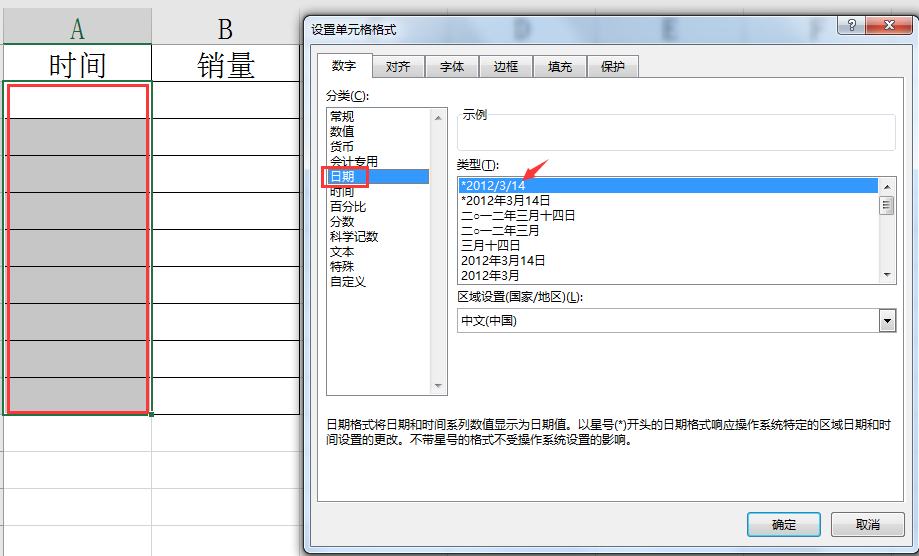Click the 时间 header cell

click(x=77, y=63)
